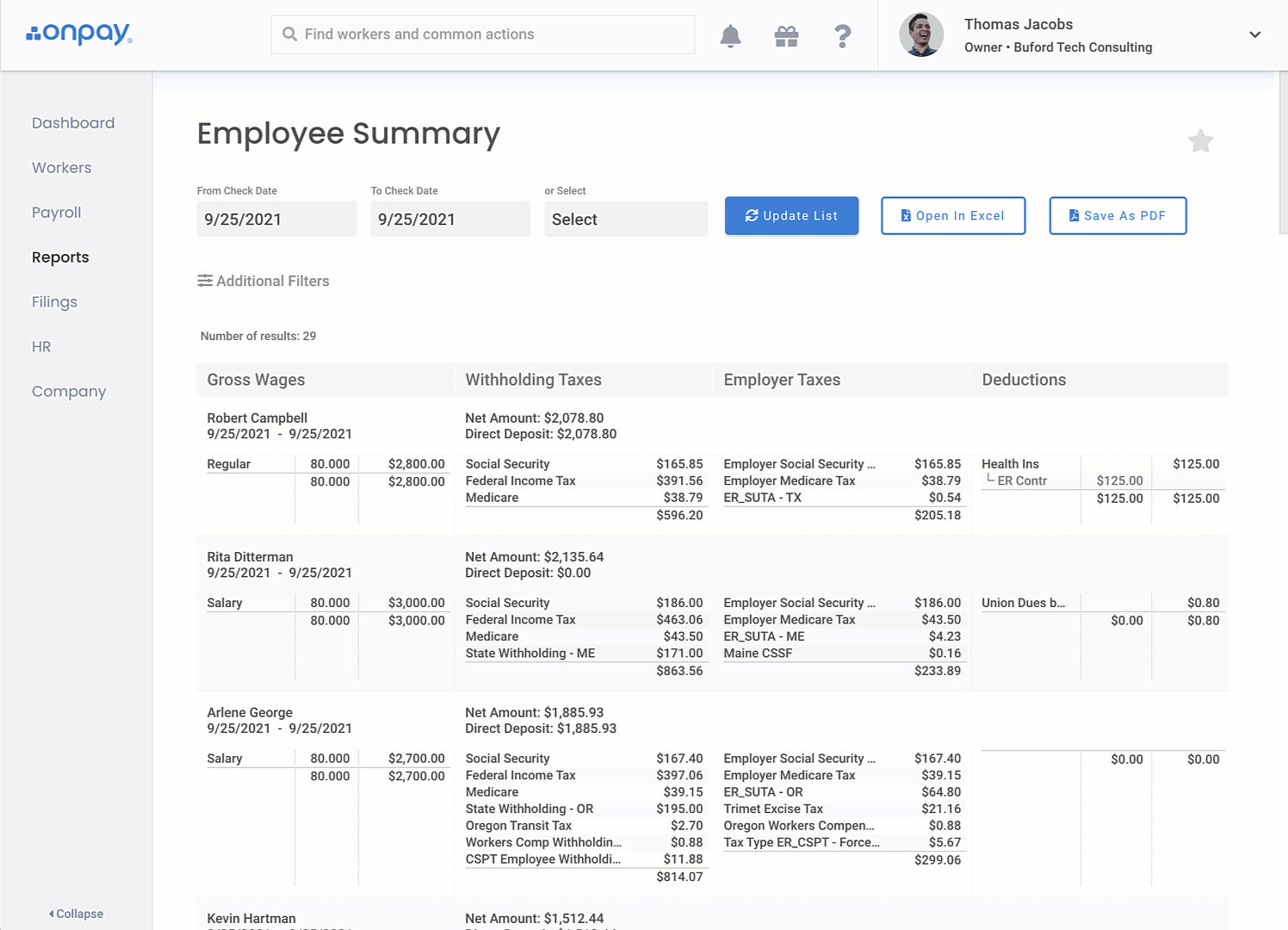1288x930 pixels.
Task: Open the gift rewards icon
Action: (786, 35)
